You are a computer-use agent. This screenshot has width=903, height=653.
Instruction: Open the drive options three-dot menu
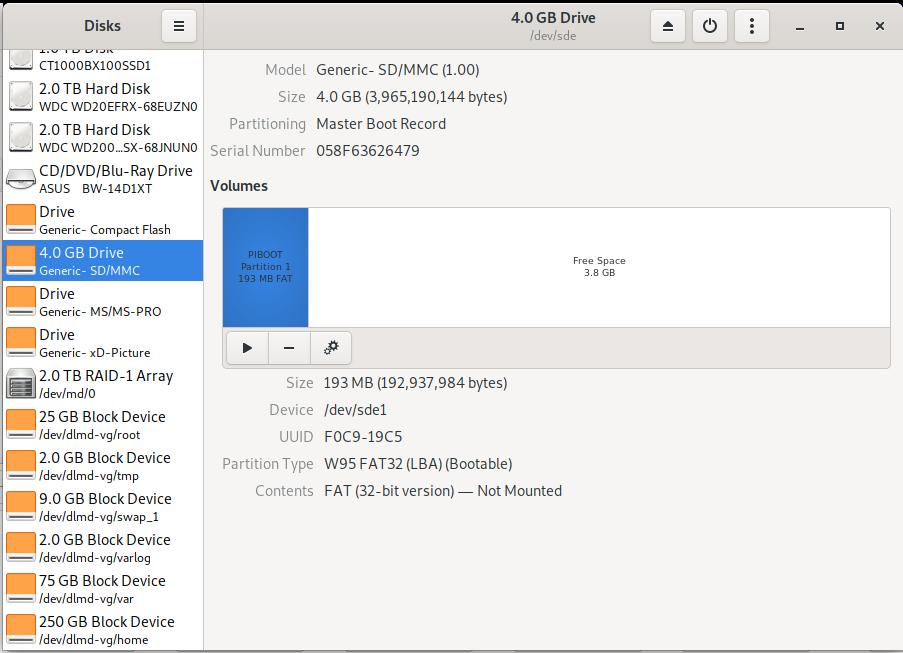752,26
